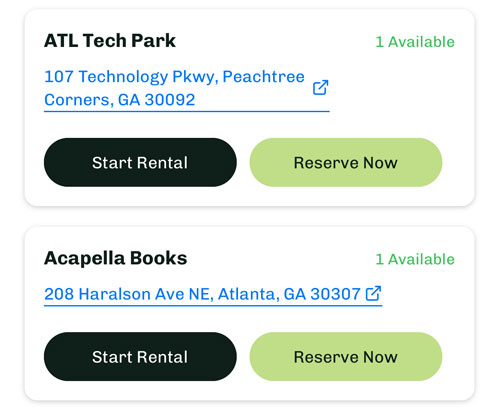
Task: Open external link icon beside Peachtree Corners address
Action: tap(320, 87)
